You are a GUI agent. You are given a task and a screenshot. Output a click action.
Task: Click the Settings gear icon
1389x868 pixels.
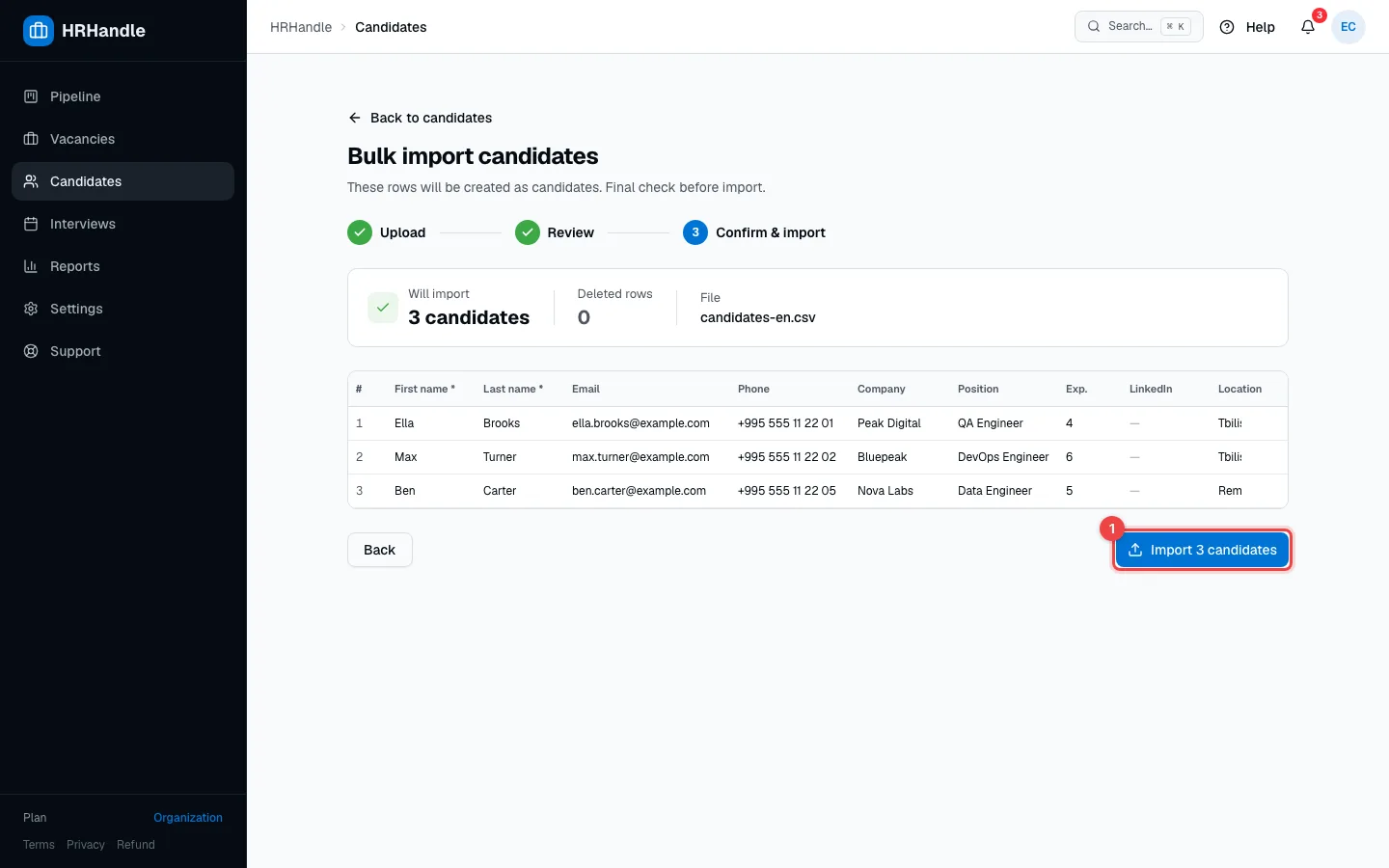coord(31,309)
